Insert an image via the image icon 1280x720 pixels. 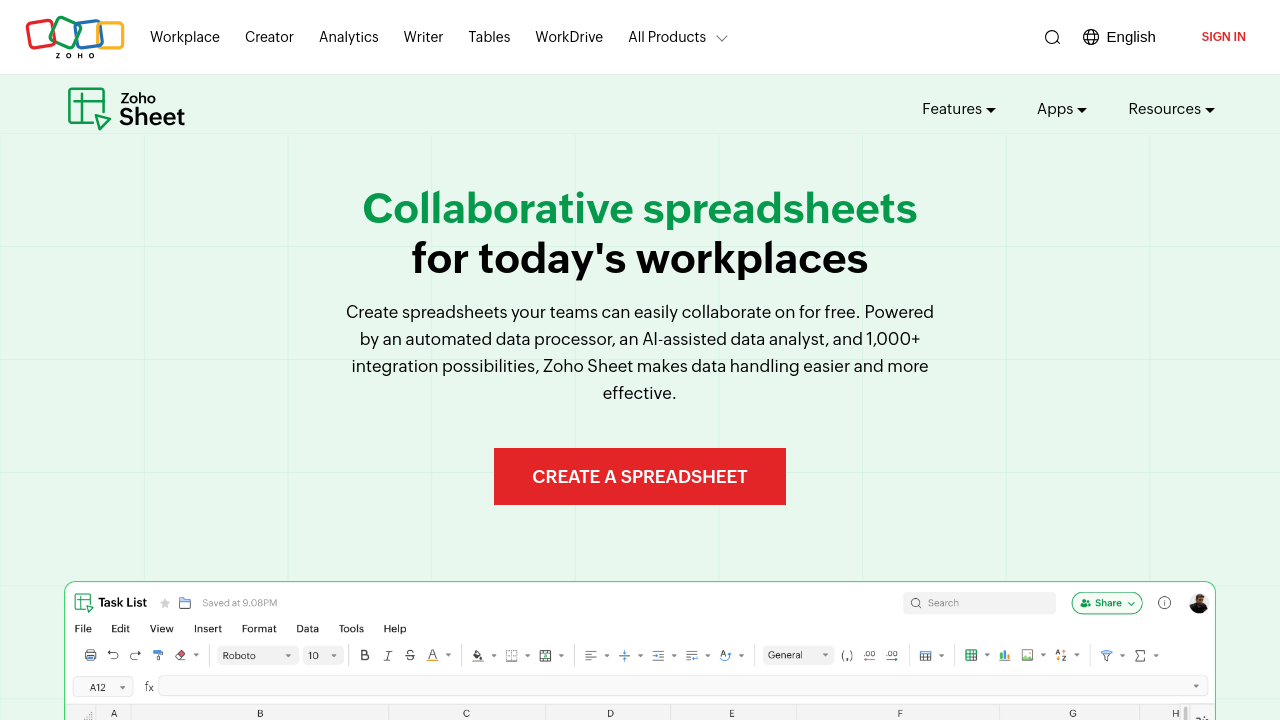tap(1027, 655)
